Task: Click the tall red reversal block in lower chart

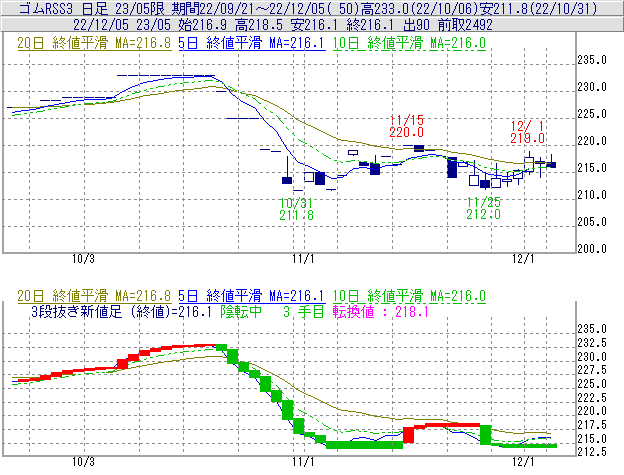Action: click(408, 435)
